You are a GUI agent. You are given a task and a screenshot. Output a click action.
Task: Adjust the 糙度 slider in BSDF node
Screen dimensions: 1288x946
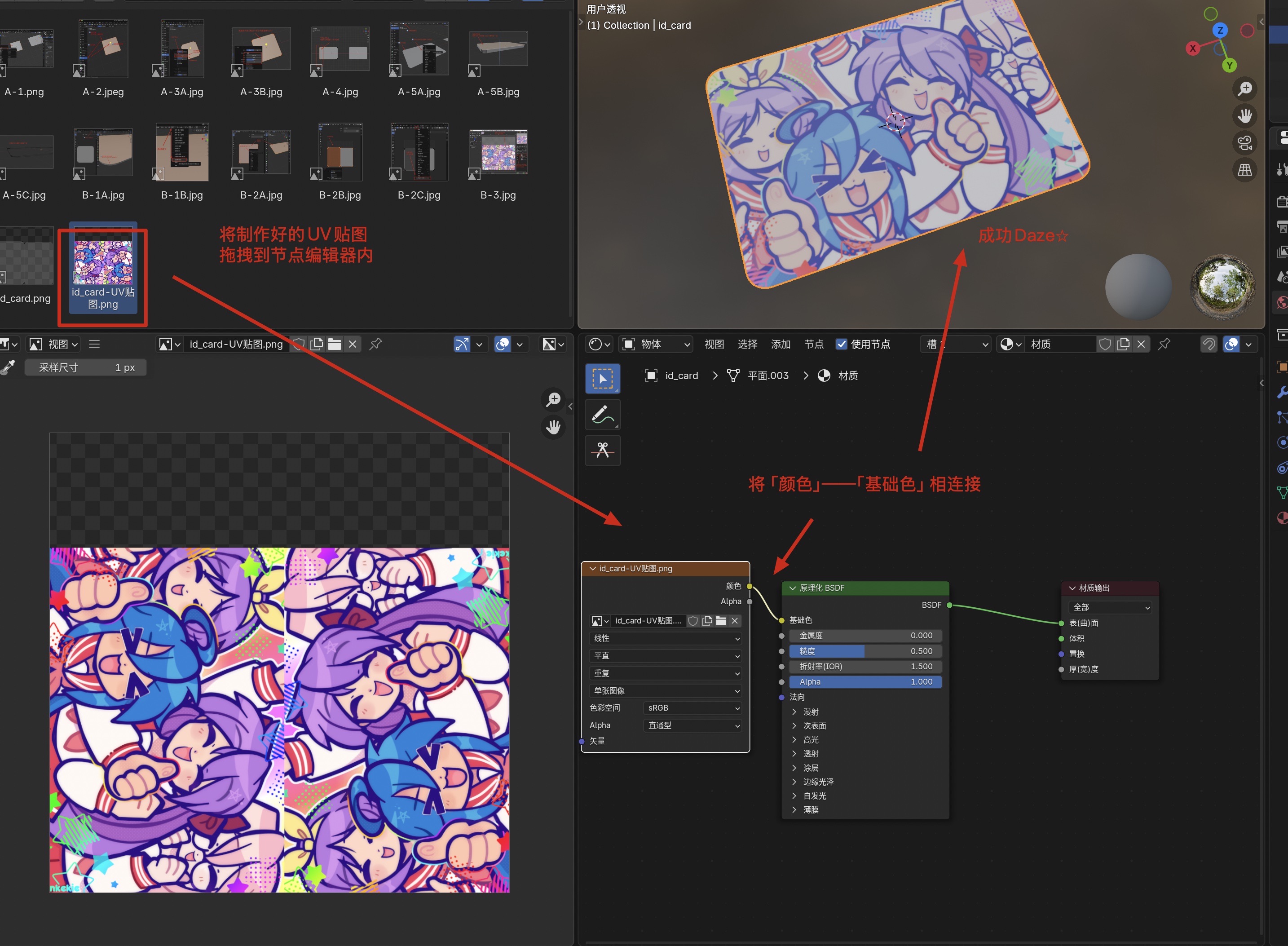(x=865, y=651)
